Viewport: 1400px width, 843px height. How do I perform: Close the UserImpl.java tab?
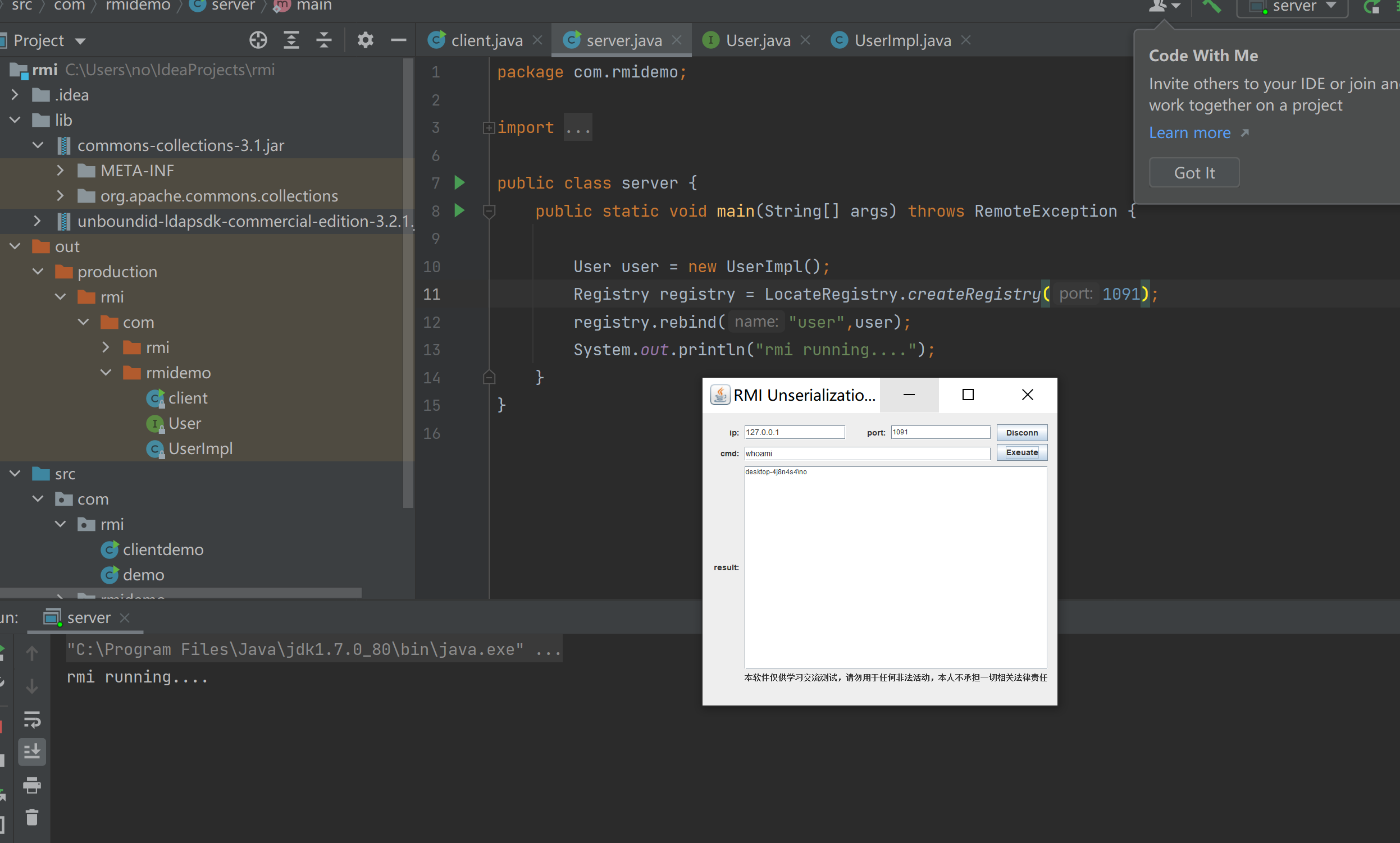(966, 40)
